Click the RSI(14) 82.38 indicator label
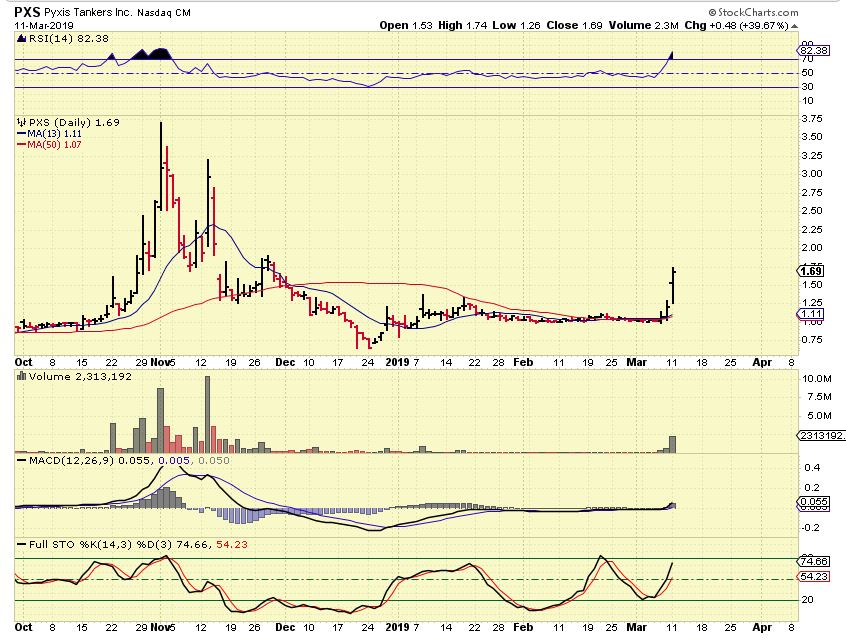The image size is (846, 640). [x=69, y=38]
